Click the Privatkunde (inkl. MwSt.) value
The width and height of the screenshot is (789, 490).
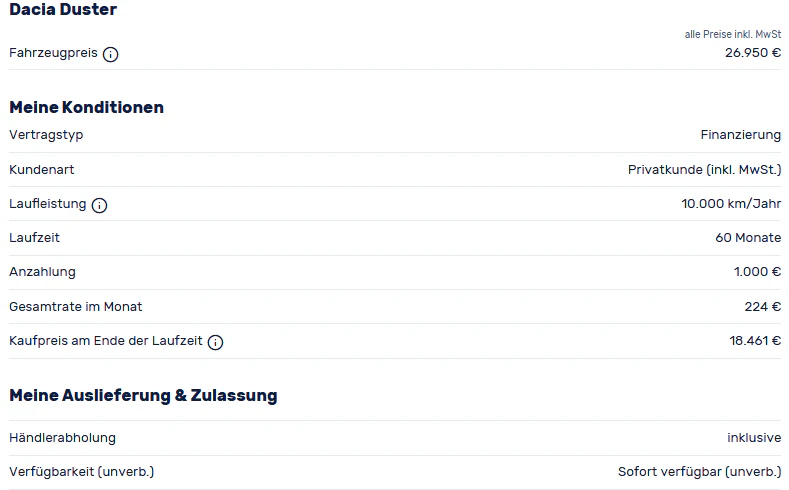click(x=704, y=170)
